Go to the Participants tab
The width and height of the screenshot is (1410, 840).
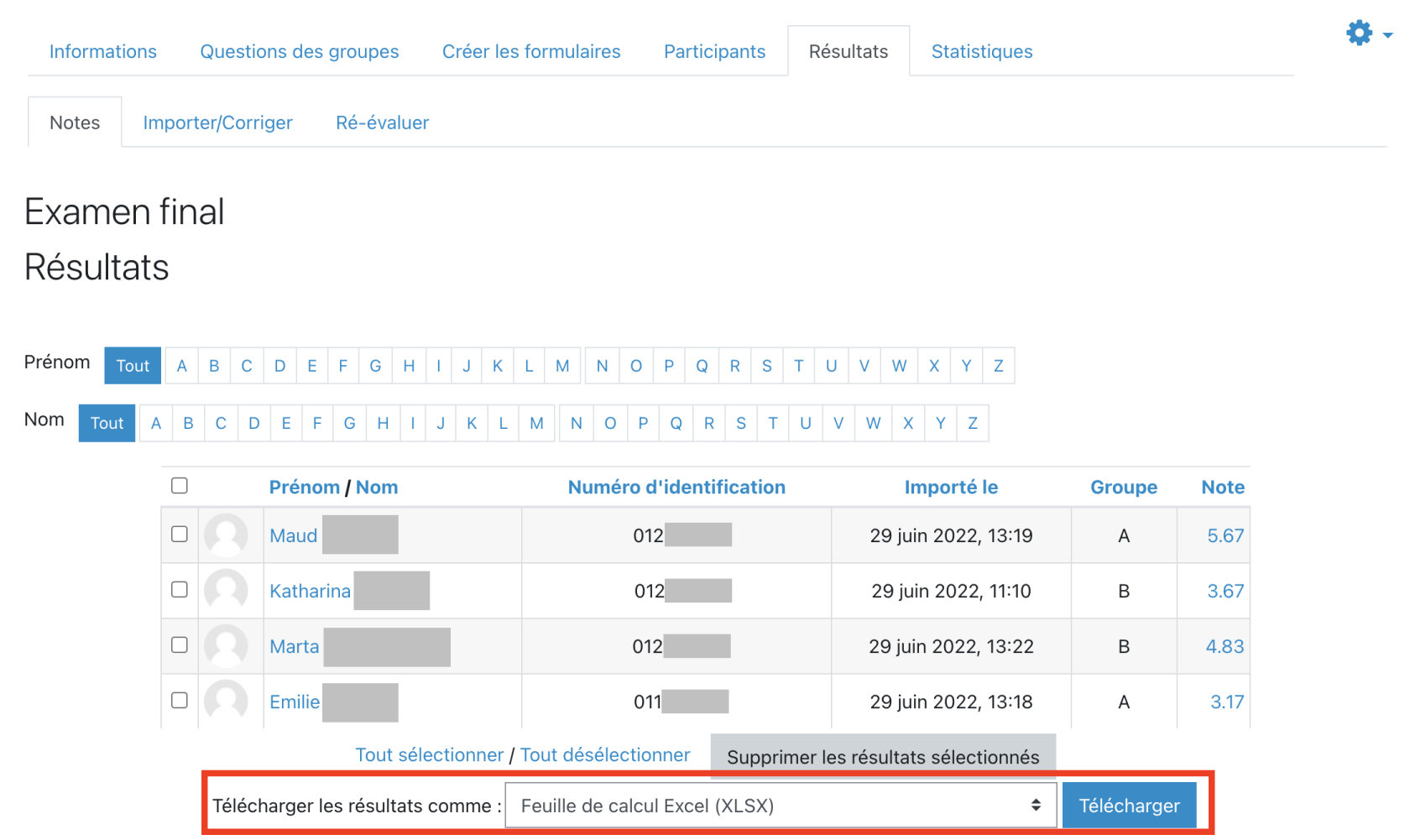714,52
